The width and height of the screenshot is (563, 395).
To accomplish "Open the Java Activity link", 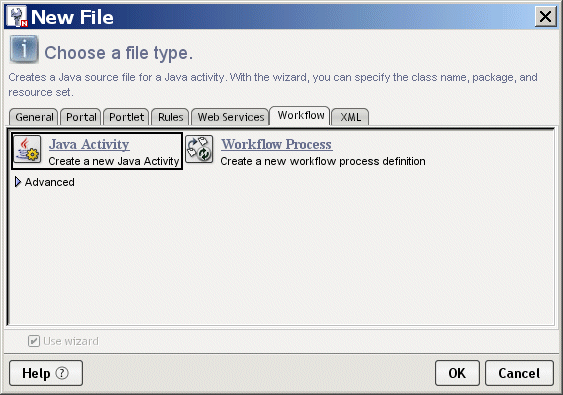I will pos(89,144).
